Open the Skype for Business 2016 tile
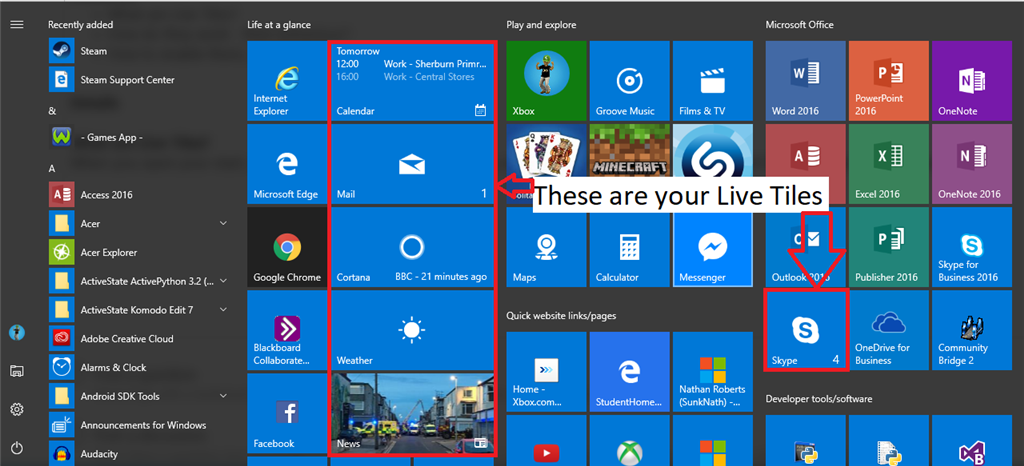This screenshot has width=1024, height=466. pyautogui.click(x=972, y=247)
